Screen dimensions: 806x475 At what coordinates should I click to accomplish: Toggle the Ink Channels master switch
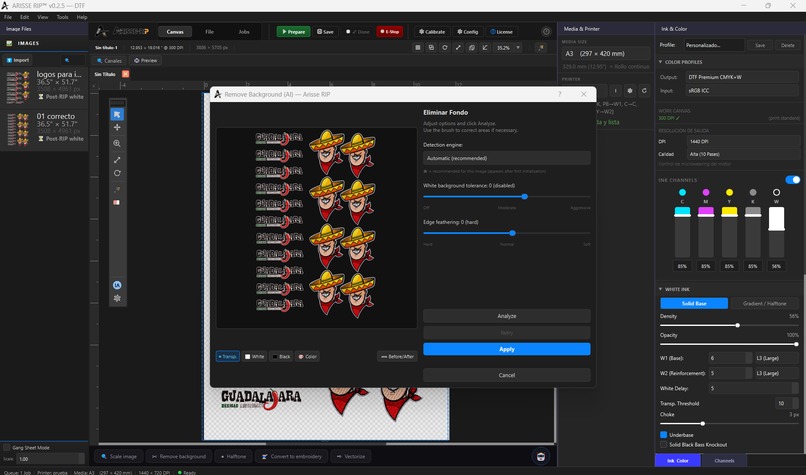793,179
